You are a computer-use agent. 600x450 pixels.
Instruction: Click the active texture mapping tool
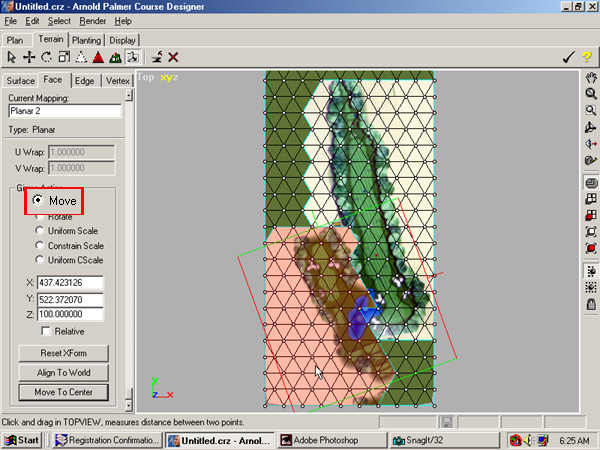(x=133, y=57)
